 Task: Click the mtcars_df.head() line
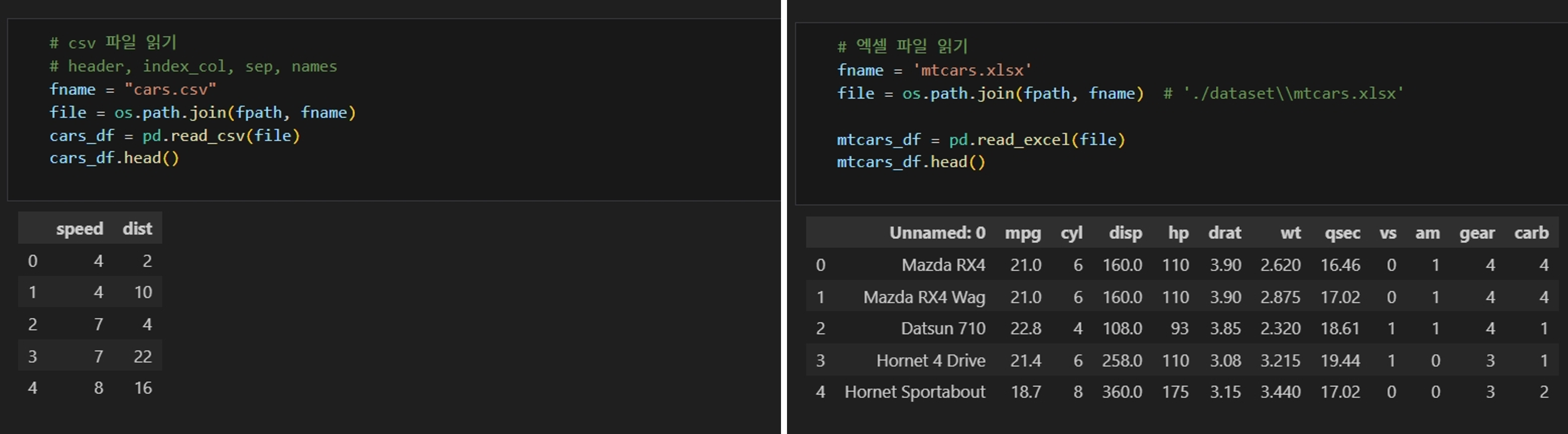pos(911,162)
